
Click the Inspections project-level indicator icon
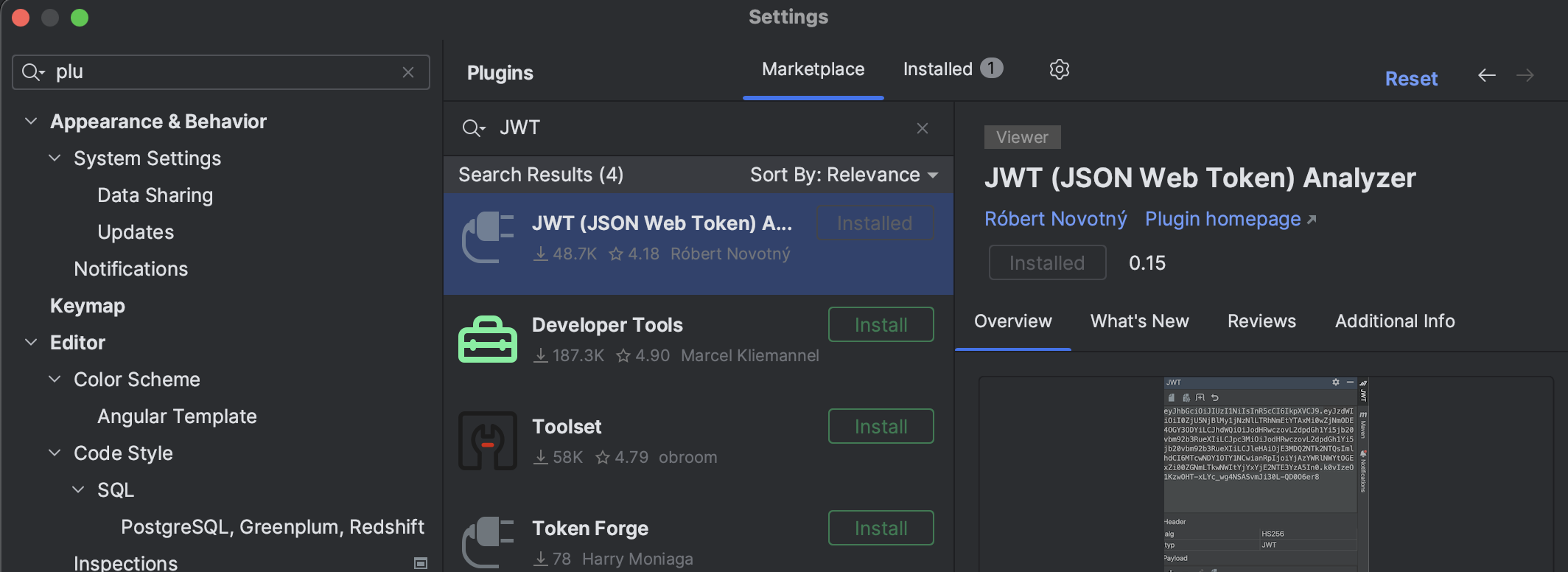click(x=421, y=563)
